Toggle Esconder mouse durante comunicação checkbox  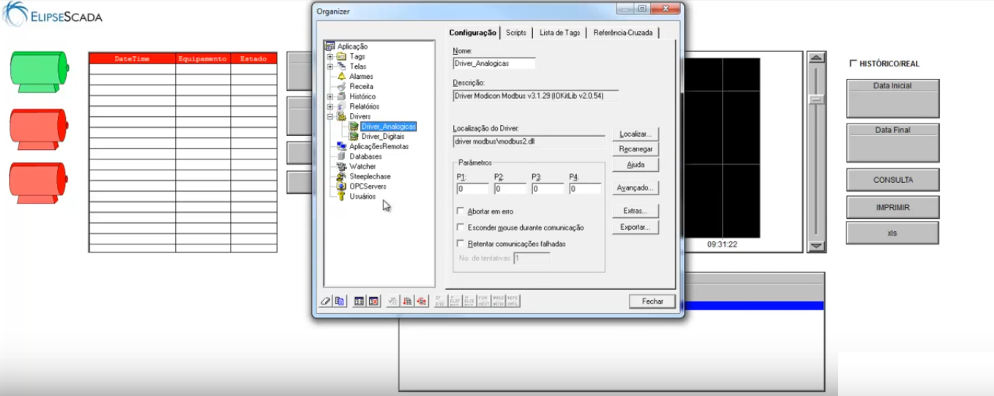tap(461, 227)
